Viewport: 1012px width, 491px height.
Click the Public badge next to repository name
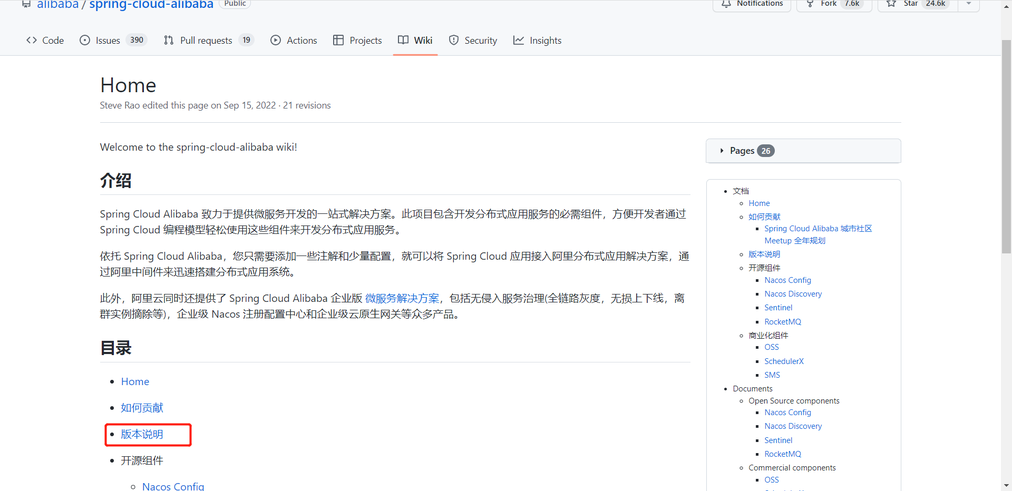[235, 3]
